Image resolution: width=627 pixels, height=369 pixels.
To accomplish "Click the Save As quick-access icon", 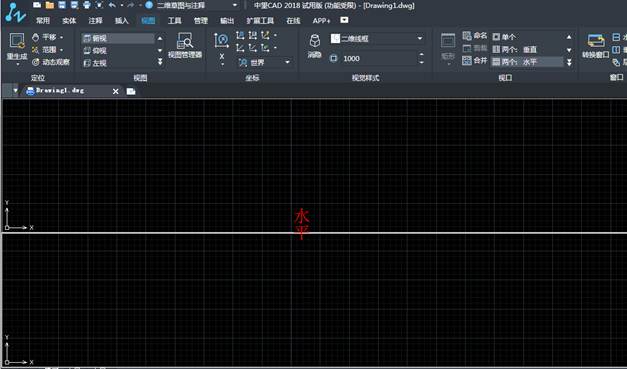I will click(x=74, y=5).
